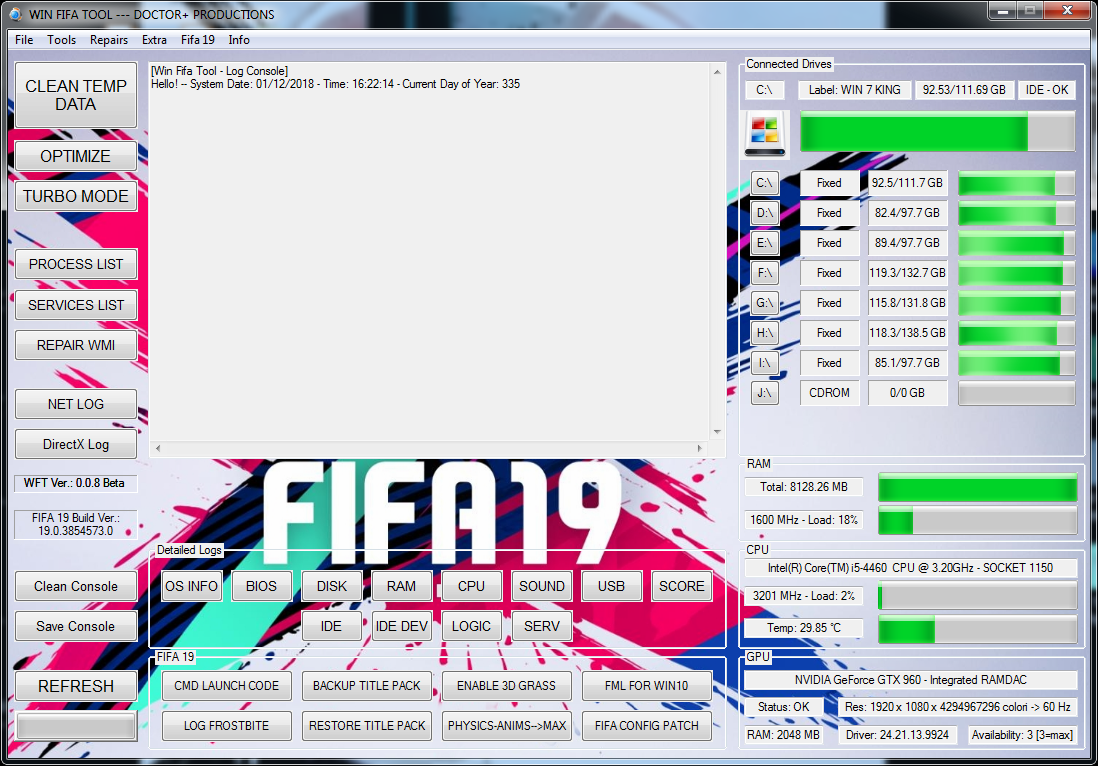
Task: Click FML FOR WIN10 button
Action: coord(646,685)
